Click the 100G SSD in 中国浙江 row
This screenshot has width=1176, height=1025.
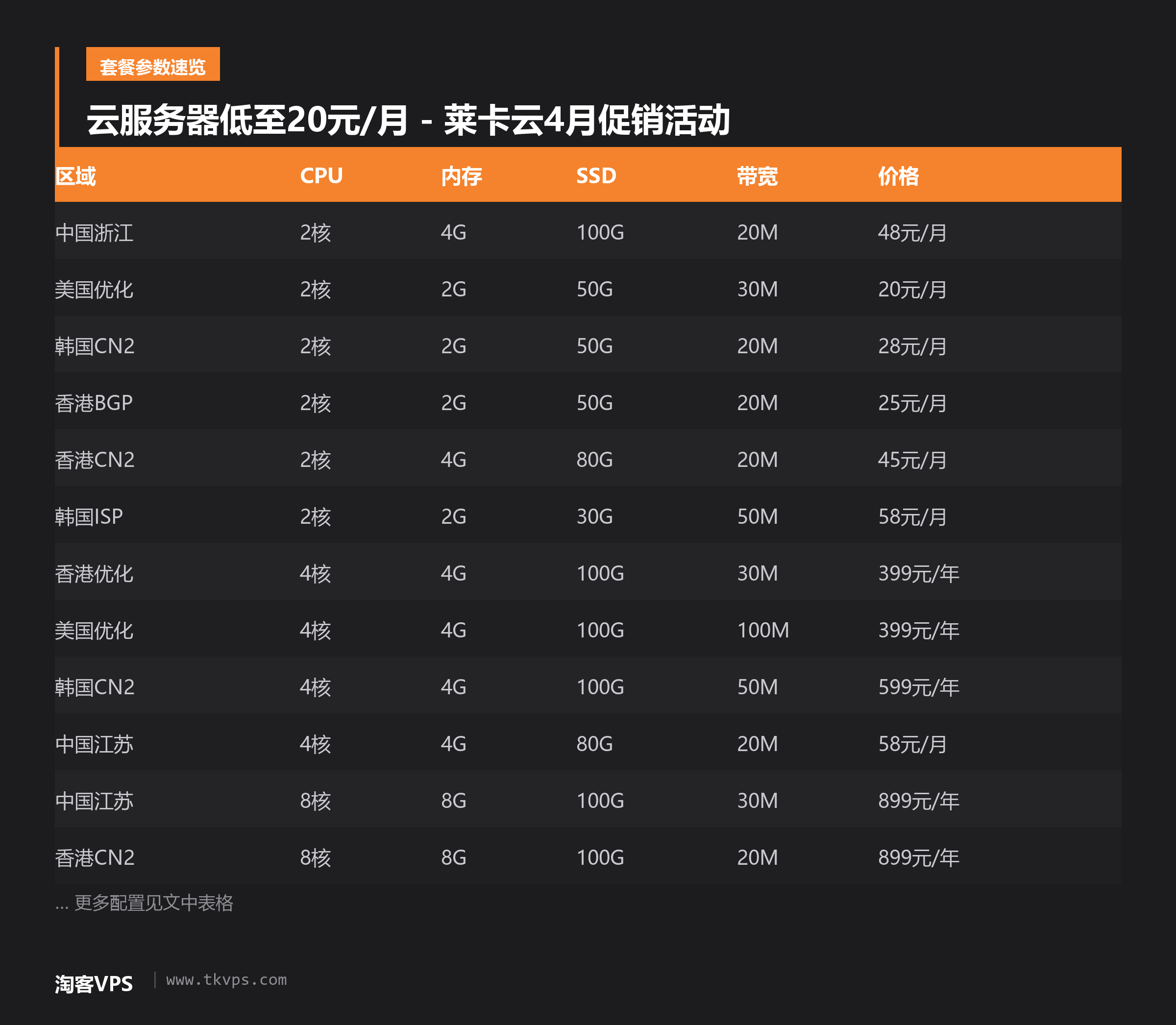coord(600,233)
